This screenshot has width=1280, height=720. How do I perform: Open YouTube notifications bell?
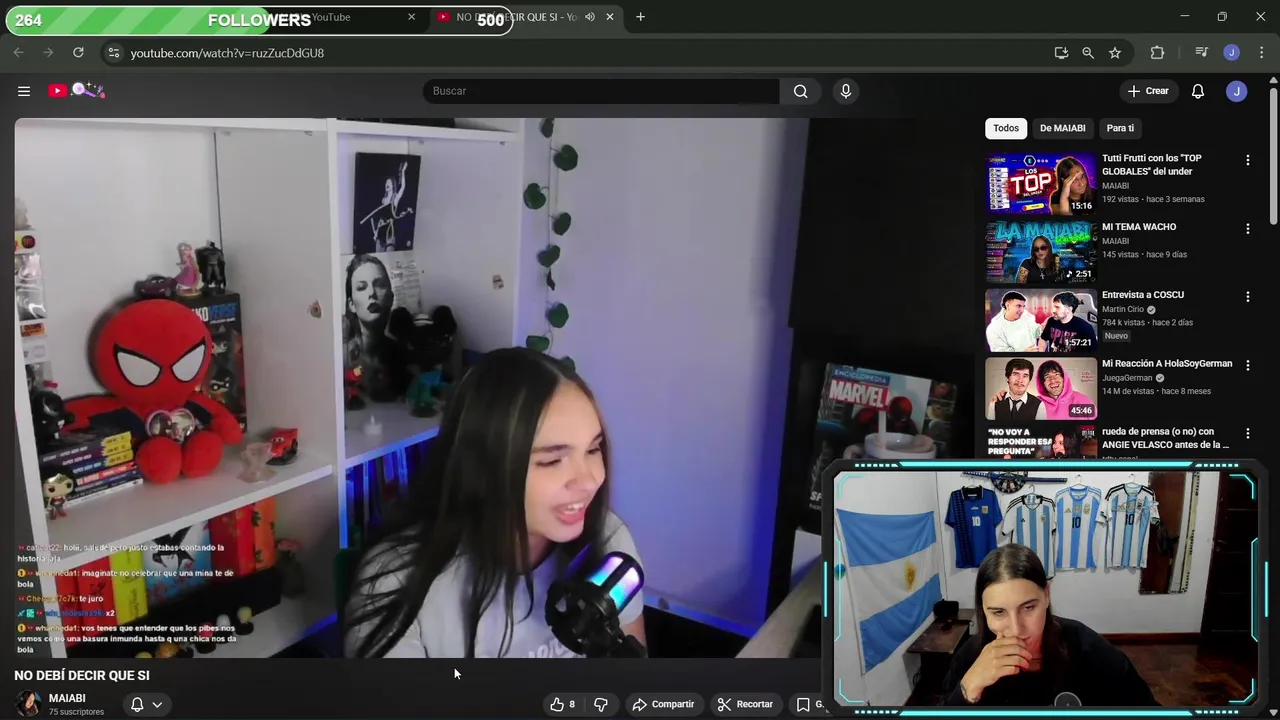[x=1198, y=91]
